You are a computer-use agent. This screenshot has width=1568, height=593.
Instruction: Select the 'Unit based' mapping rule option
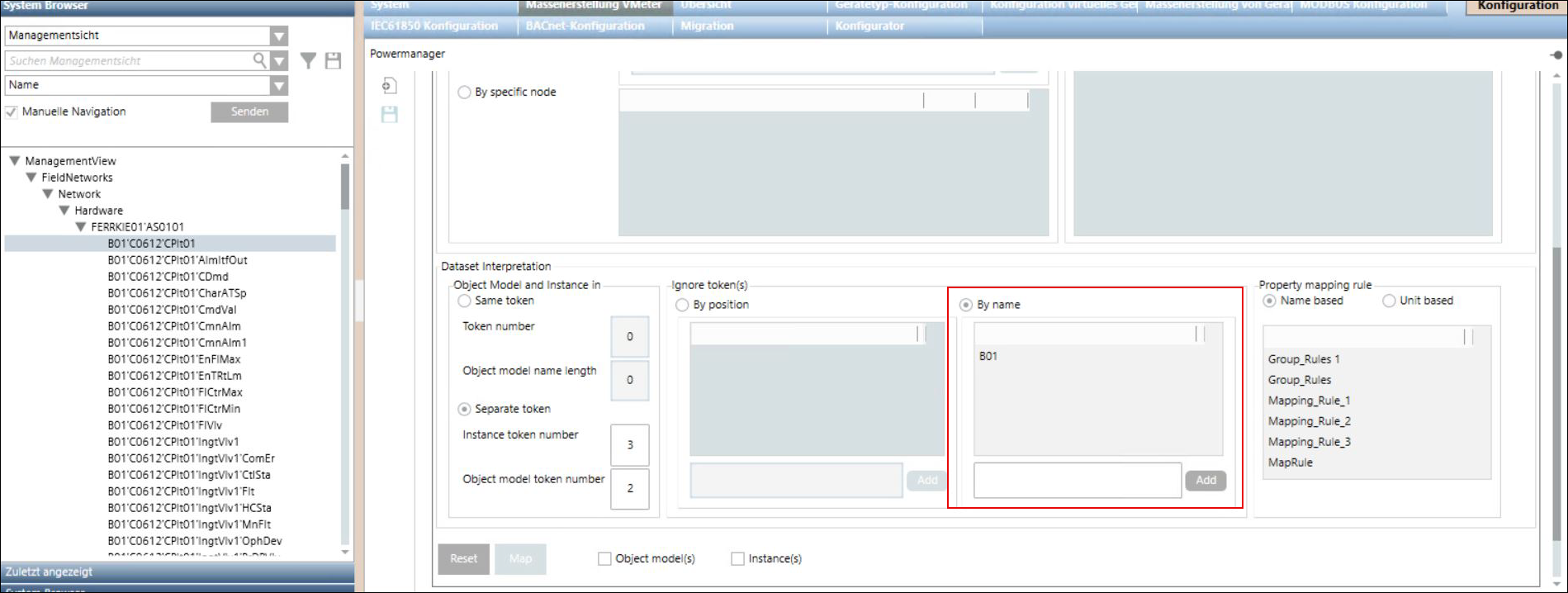[x=1389, y=301]
